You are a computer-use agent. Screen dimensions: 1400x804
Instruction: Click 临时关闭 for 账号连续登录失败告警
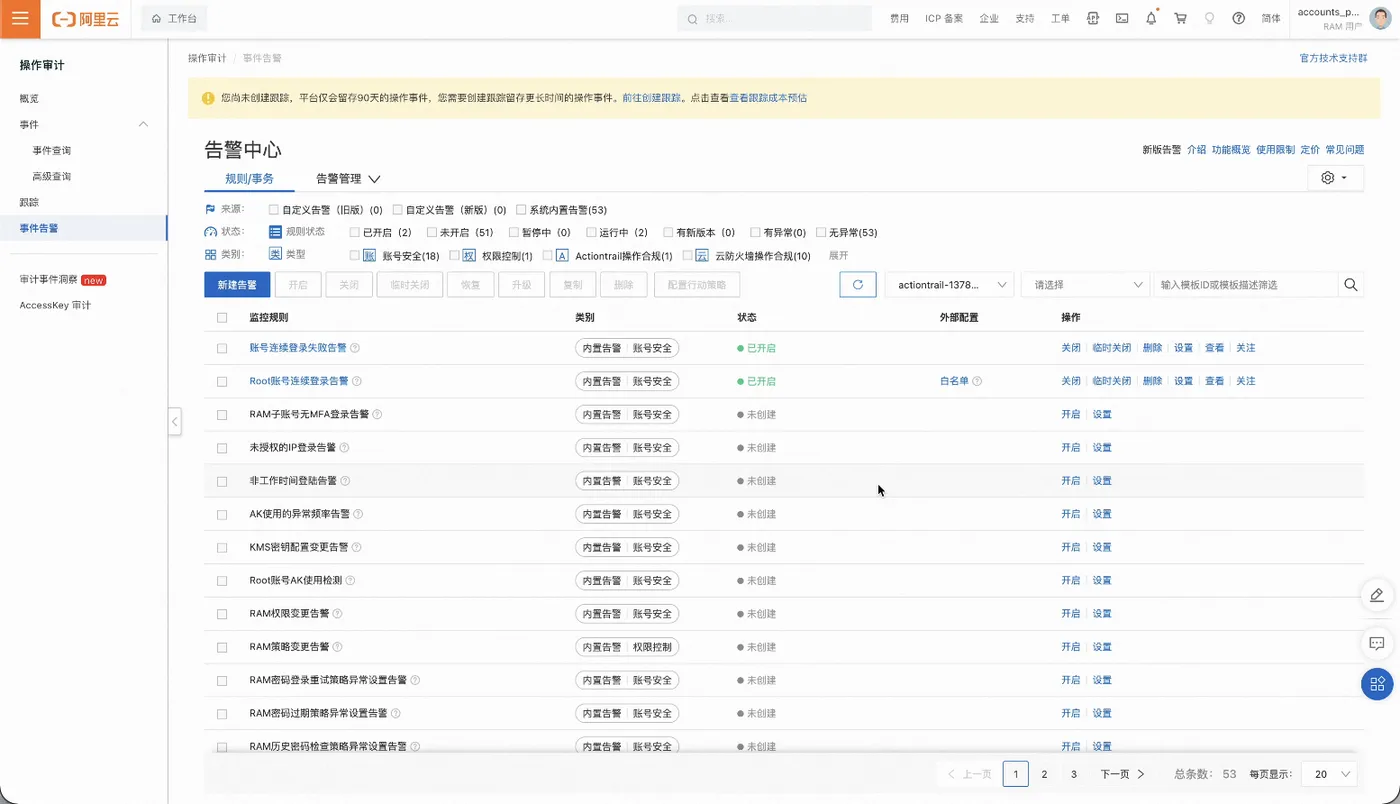click(1111, 348)
